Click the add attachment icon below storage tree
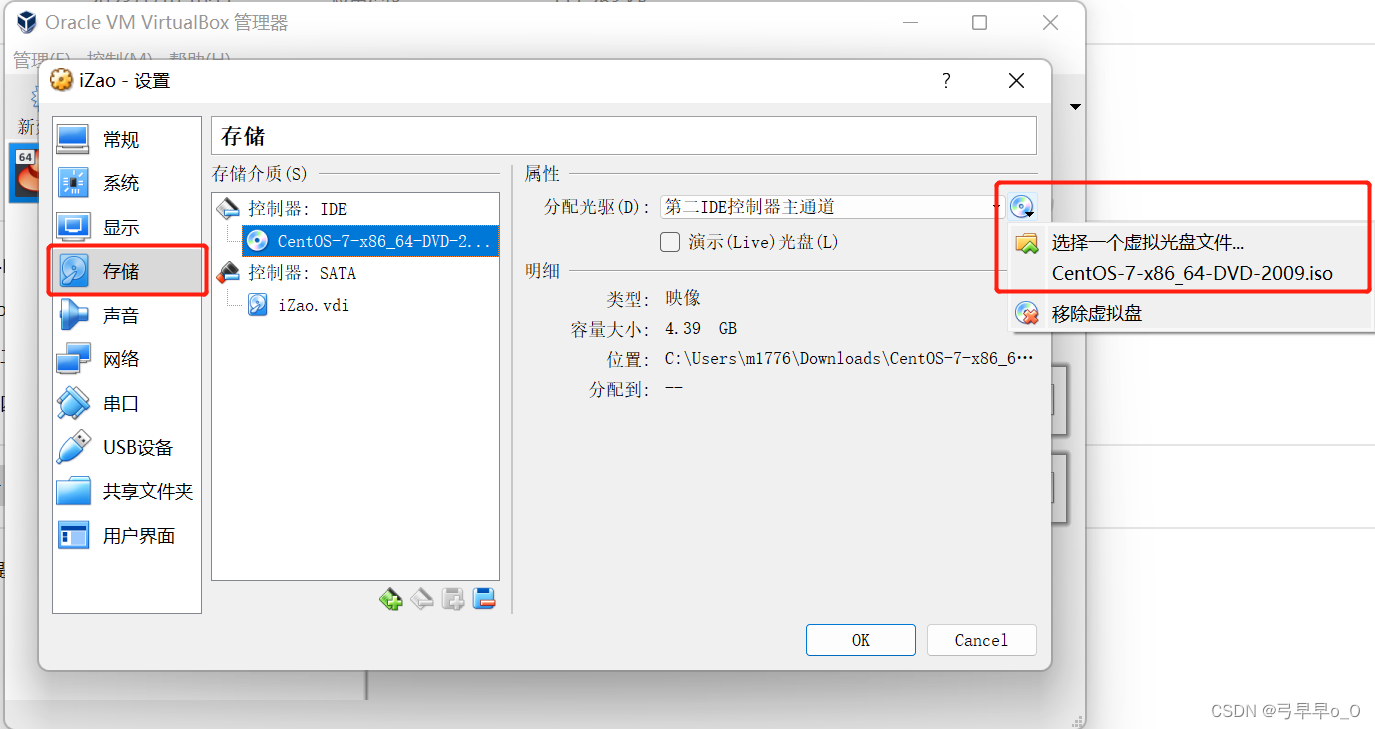Screen dimensions: 1375x729 point(453,599)
